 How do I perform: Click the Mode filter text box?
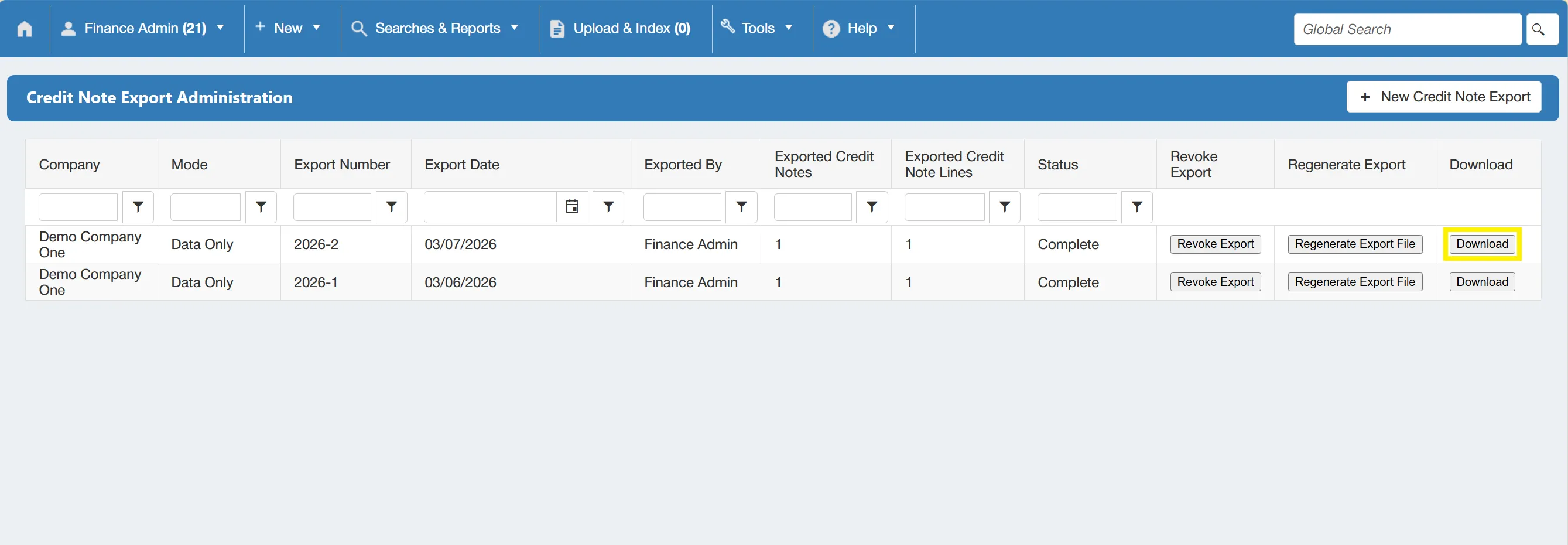click(205, 207)
